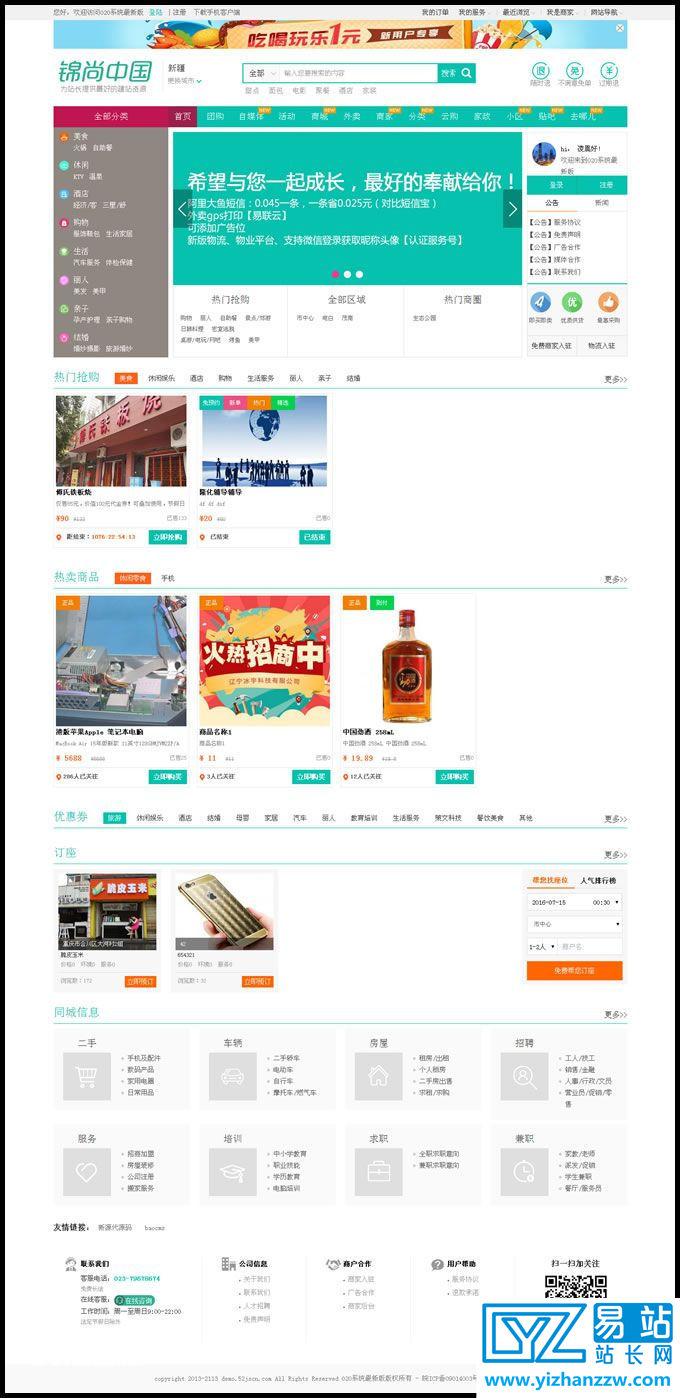
Task: Switch to the 新闻 tab
Action: click(602, 202)
